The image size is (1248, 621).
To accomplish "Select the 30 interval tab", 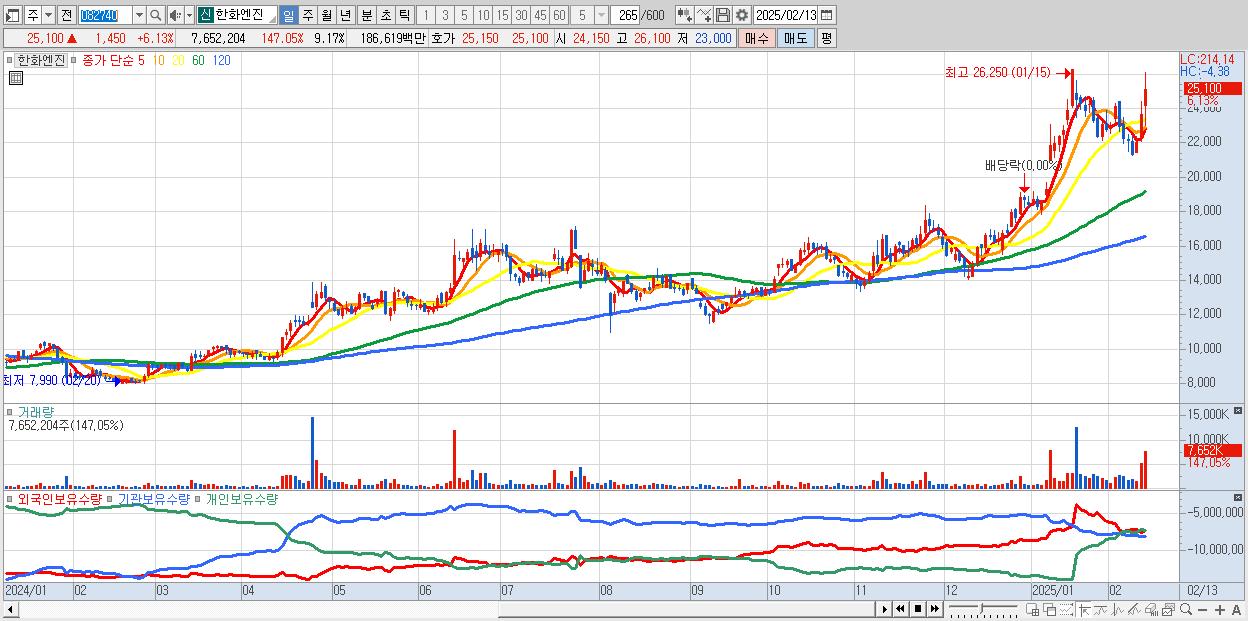I will pyautogui.click(x=521, y=15).
